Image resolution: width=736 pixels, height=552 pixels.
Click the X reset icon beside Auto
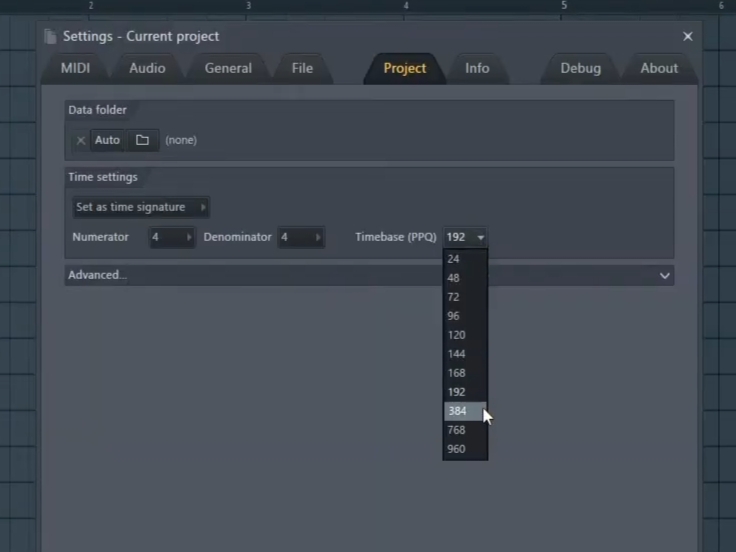[81, 141]
